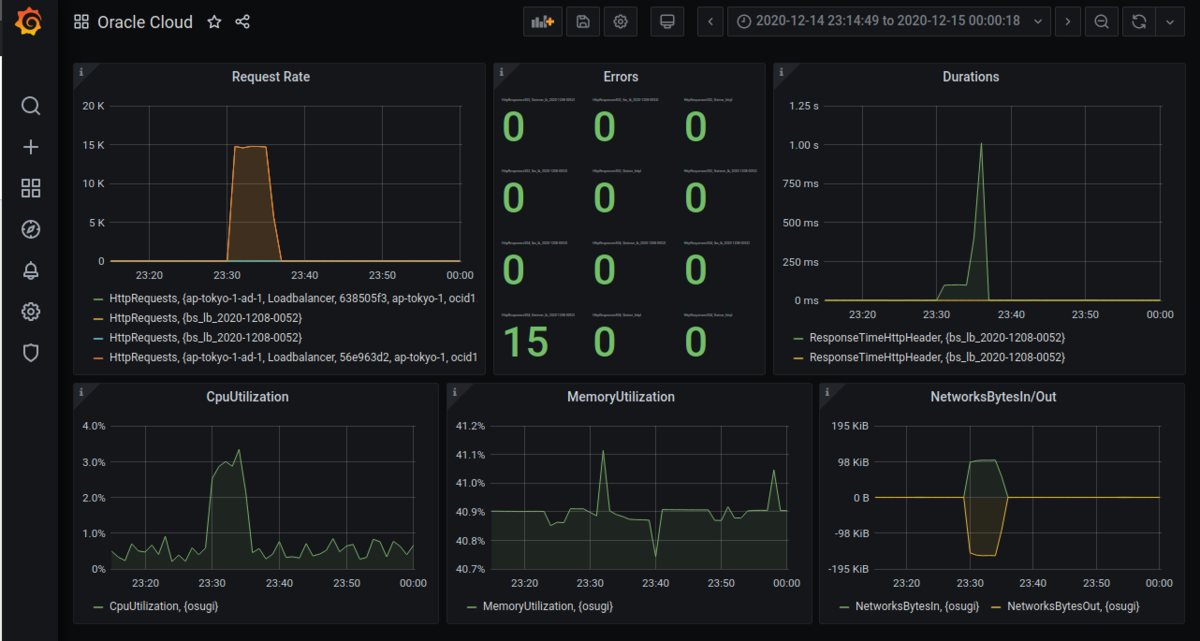Open the Request Rate panel title menu
This screenshot has height=641, width=1200.
pyautogui.click(x=271, y=77)
